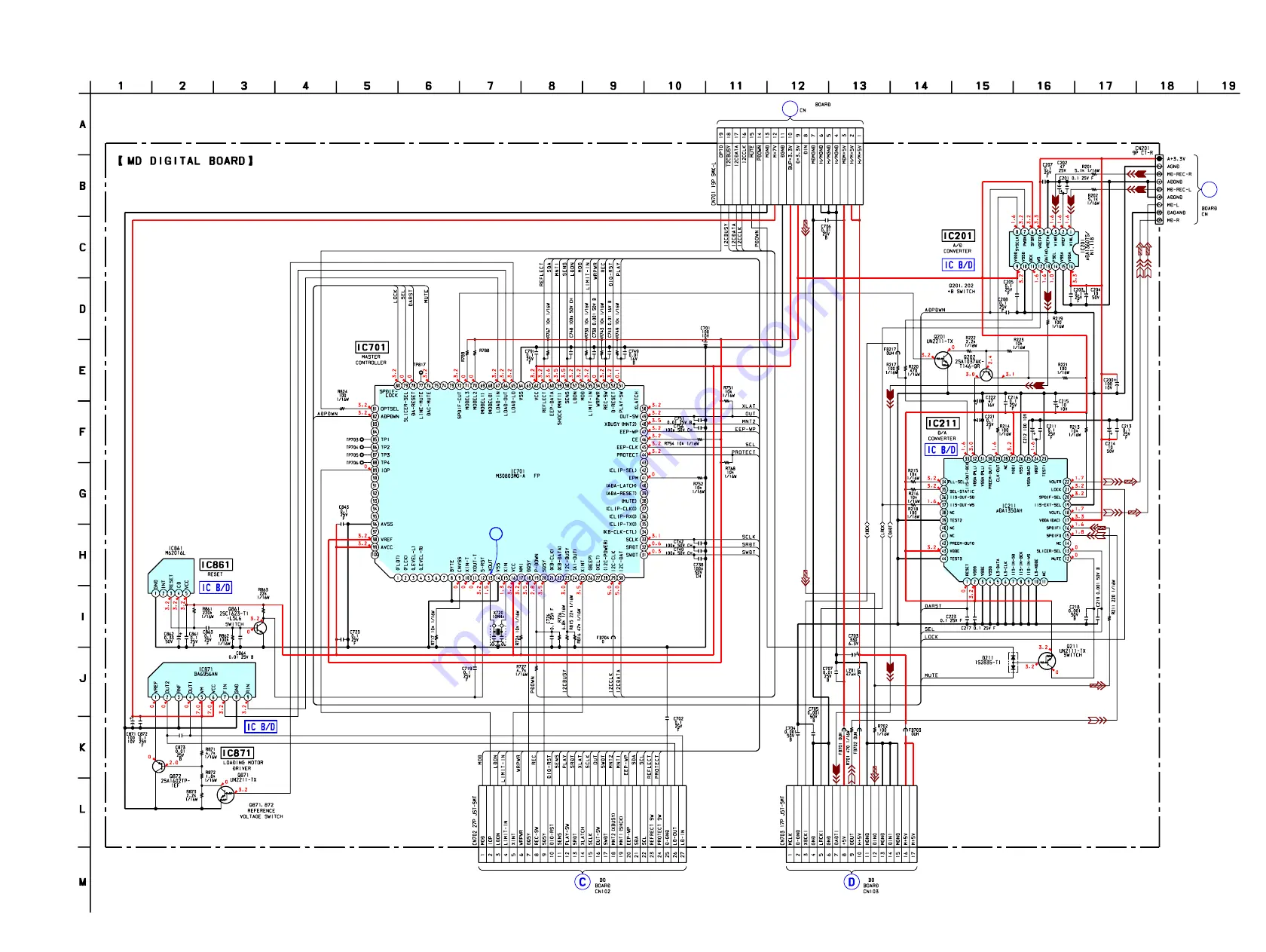Image resolution: width=1266 pixels, height=952 pixels.
Task: Click the PROTECT net label right of IC701
Action: (743, 452)
